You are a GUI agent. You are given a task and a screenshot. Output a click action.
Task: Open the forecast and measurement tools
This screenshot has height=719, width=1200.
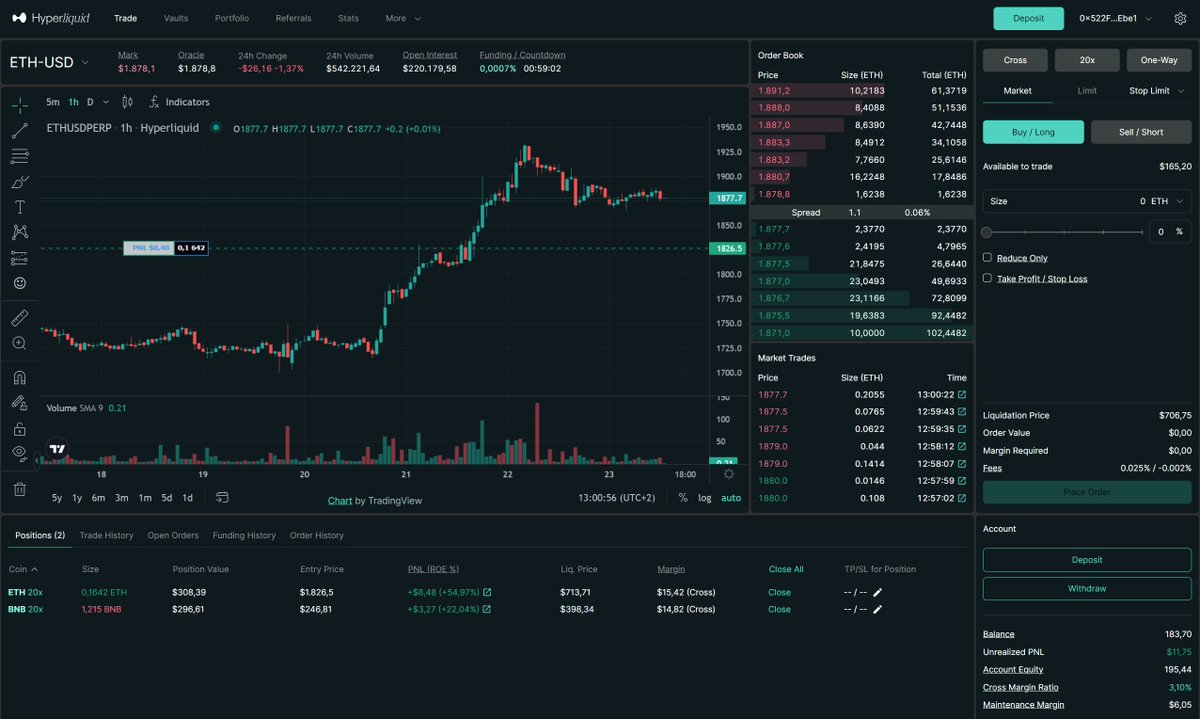19,258
